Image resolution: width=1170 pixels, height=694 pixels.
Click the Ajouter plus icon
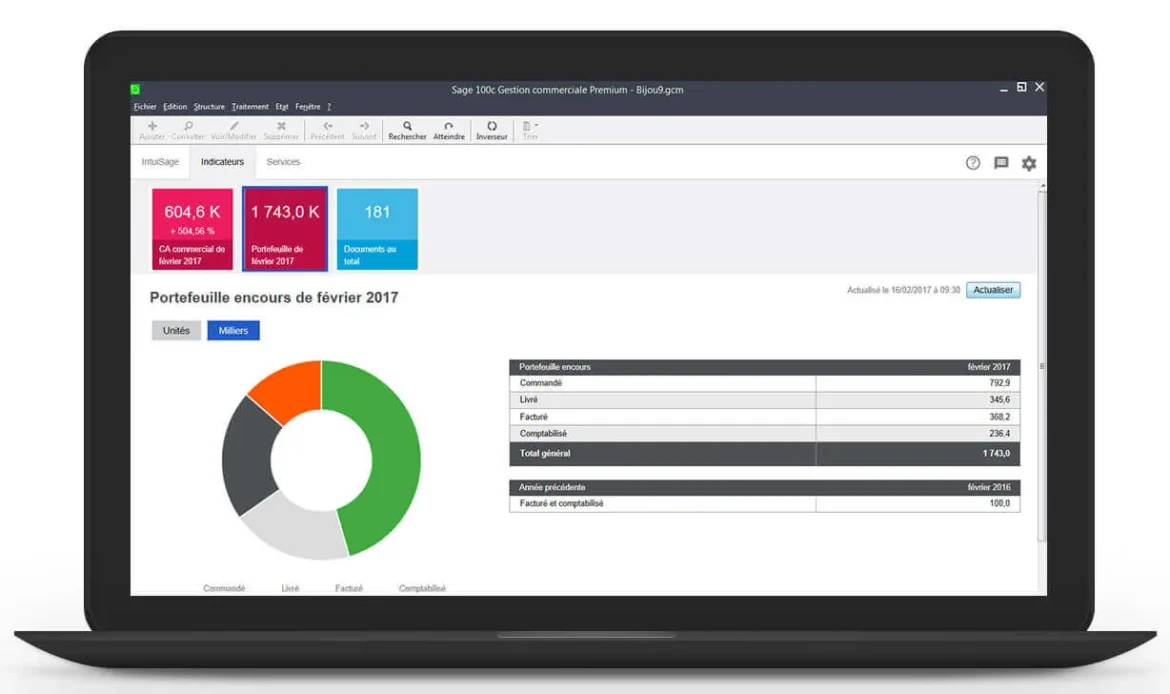tap(152, 127)
